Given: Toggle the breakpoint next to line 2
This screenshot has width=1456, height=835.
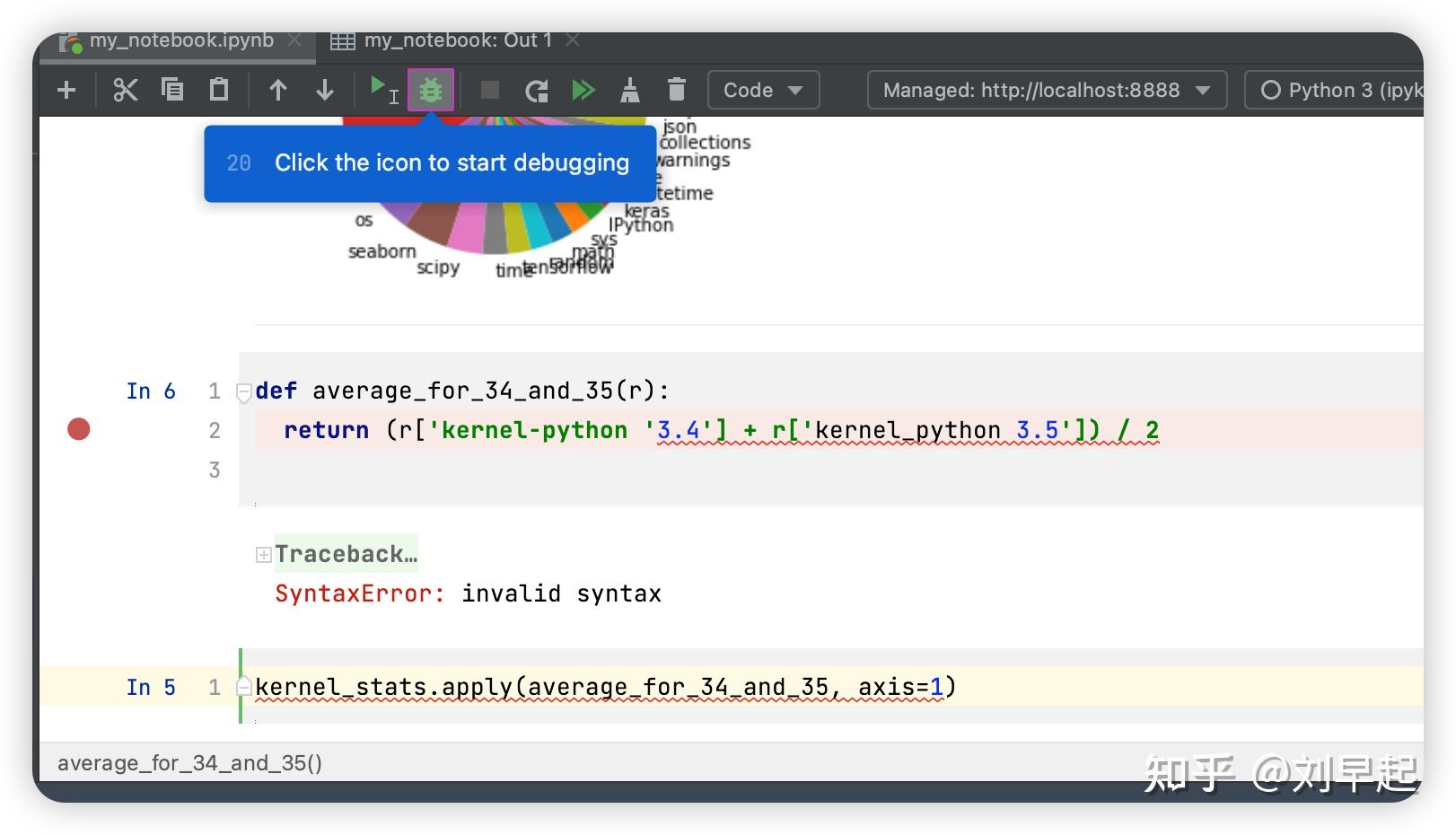Looking at the screenshot, I should point(78,429).
